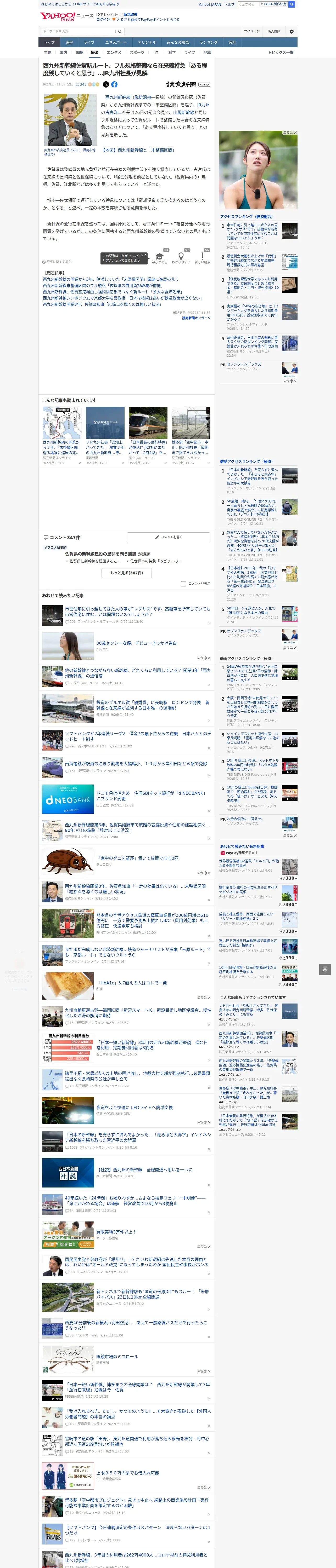Viewport: 336px width, 1568px height.
Task: Click the blue web search button at top right
Action: (x=292, y=4)
